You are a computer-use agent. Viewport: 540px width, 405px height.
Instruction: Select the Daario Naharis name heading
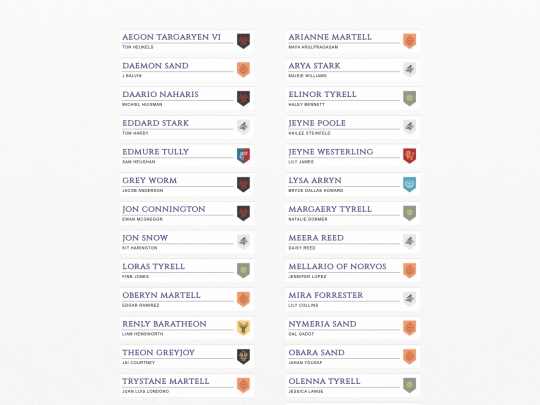coord(160,94)
